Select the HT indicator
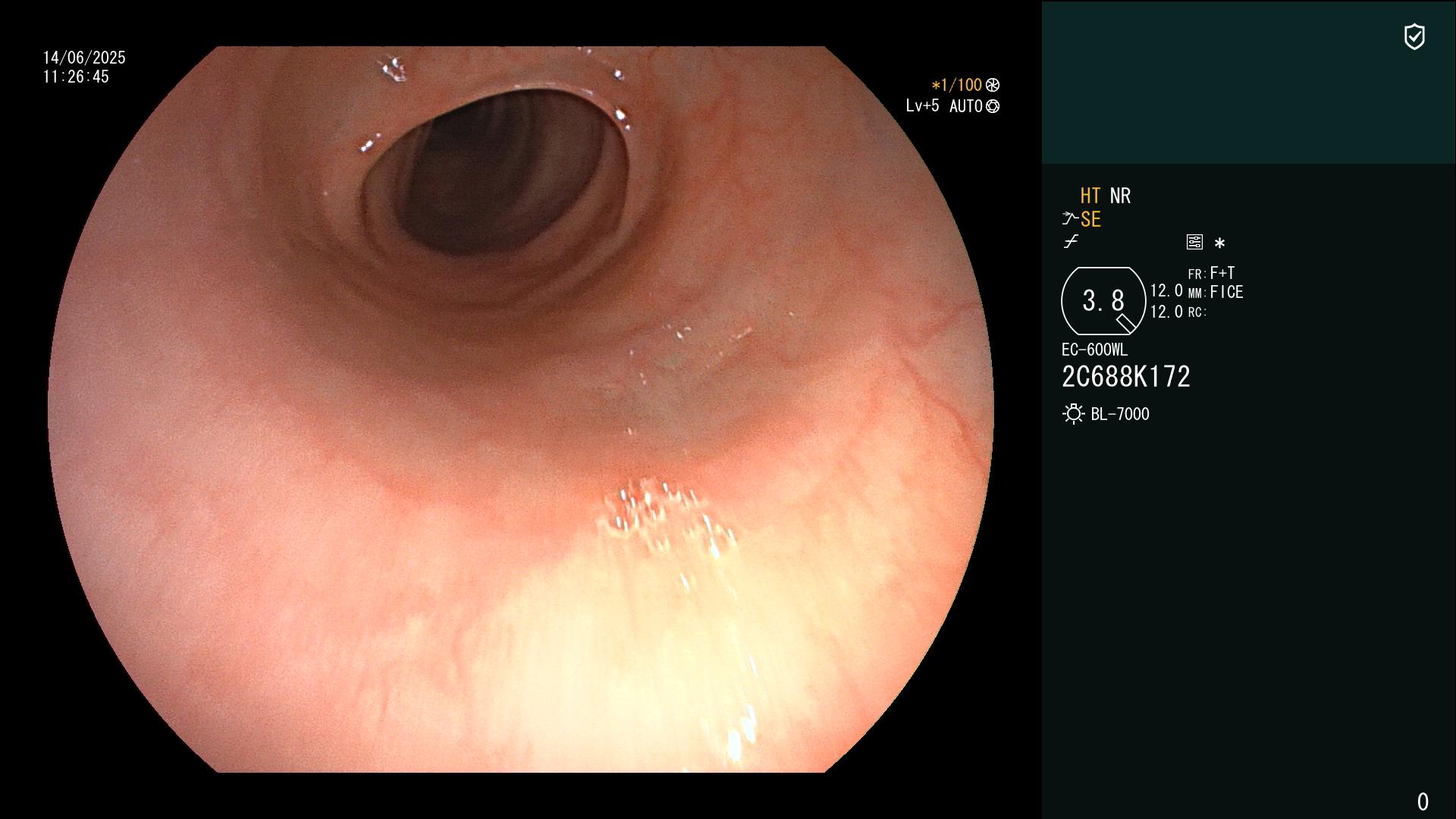1456x819 pixels. (1090, 196)
